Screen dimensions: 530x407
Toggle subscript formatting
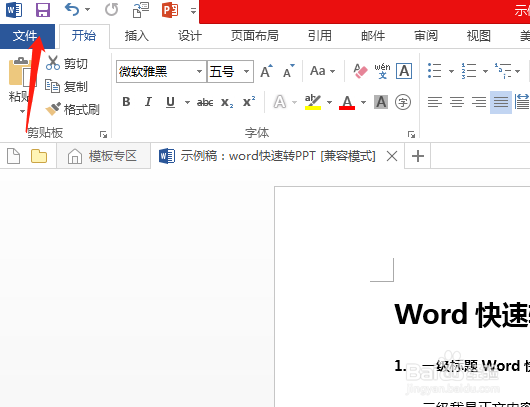(227, 102)
